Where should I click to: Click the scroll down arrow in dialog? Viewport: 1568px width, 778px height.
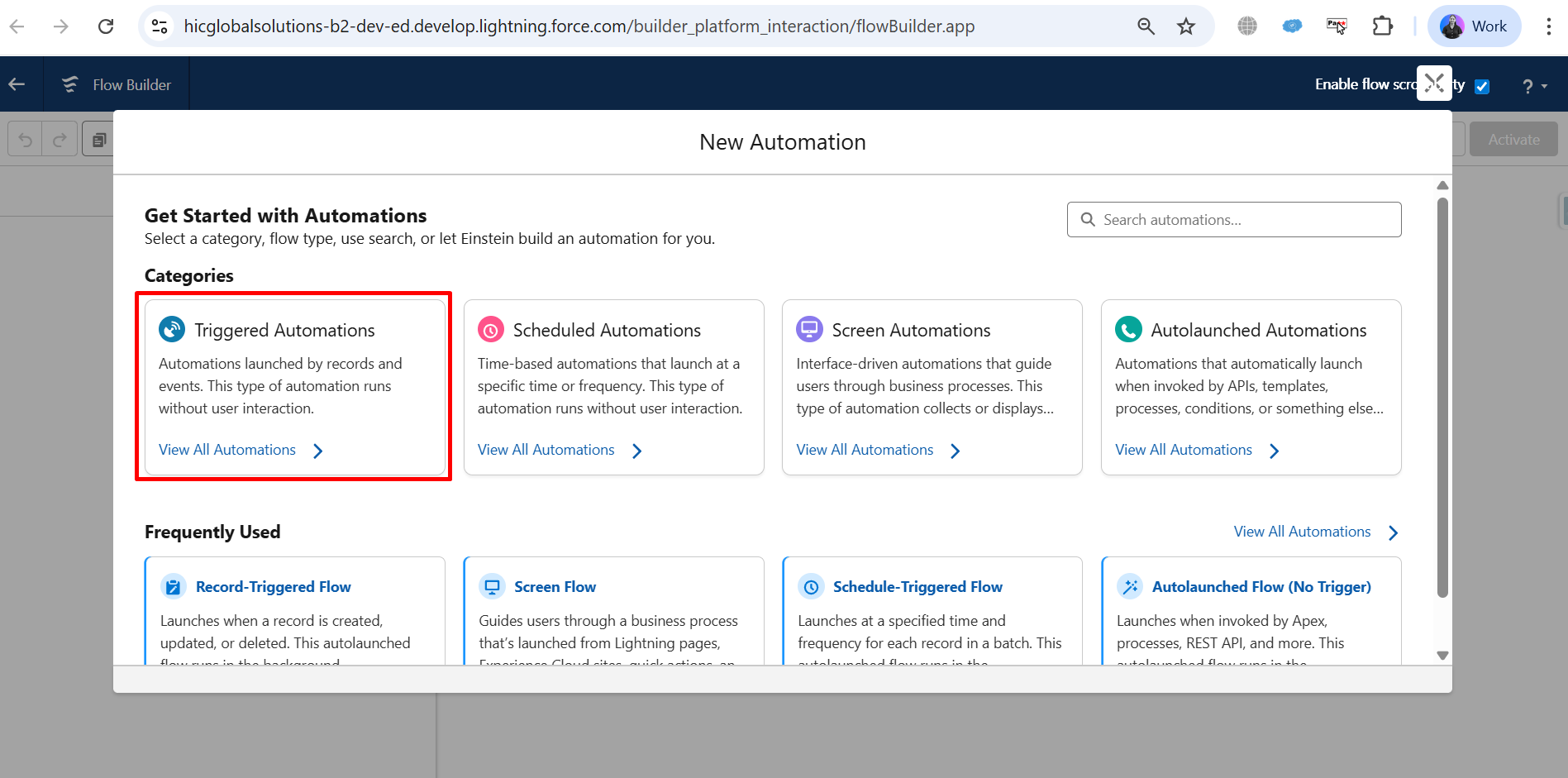(1442, 656)
